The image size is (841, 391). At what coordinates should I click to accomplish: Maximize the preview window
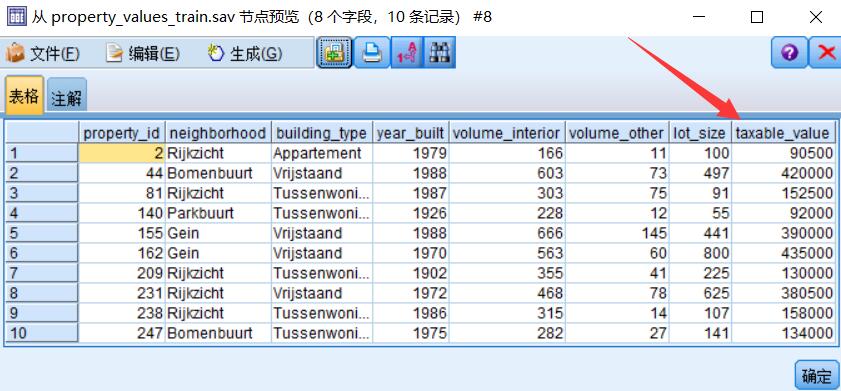(757, 17)
